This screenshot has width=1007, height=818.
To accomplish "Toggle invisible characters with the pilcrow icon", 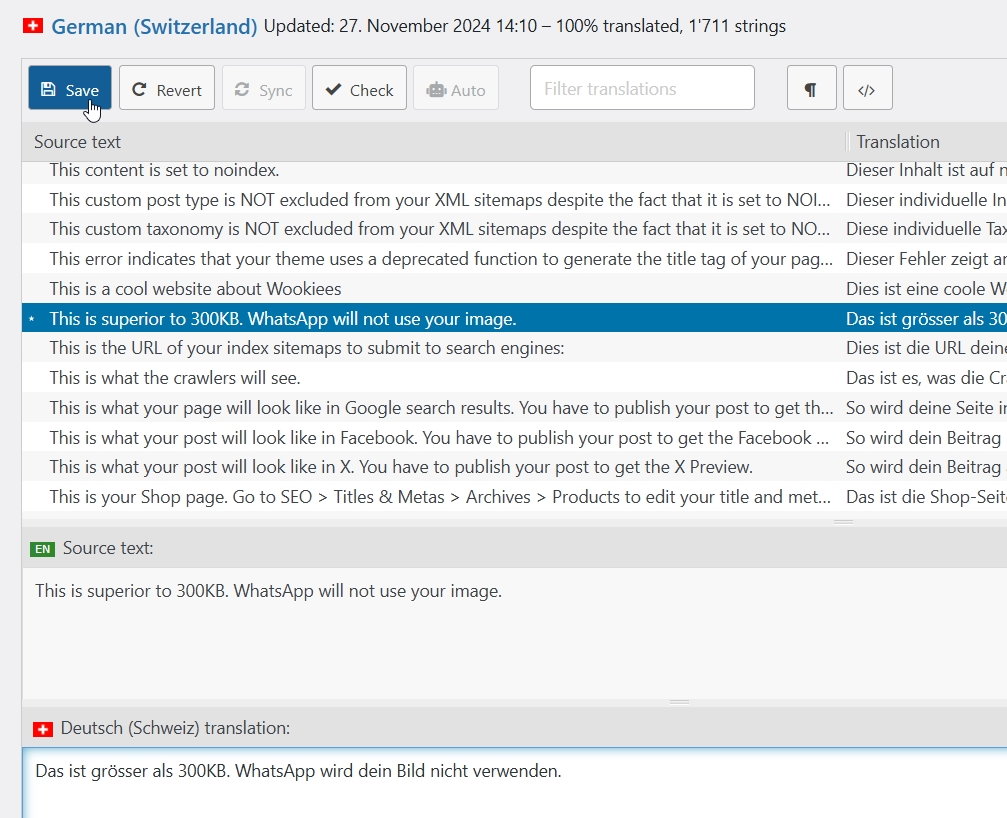I will coord(811,89).
